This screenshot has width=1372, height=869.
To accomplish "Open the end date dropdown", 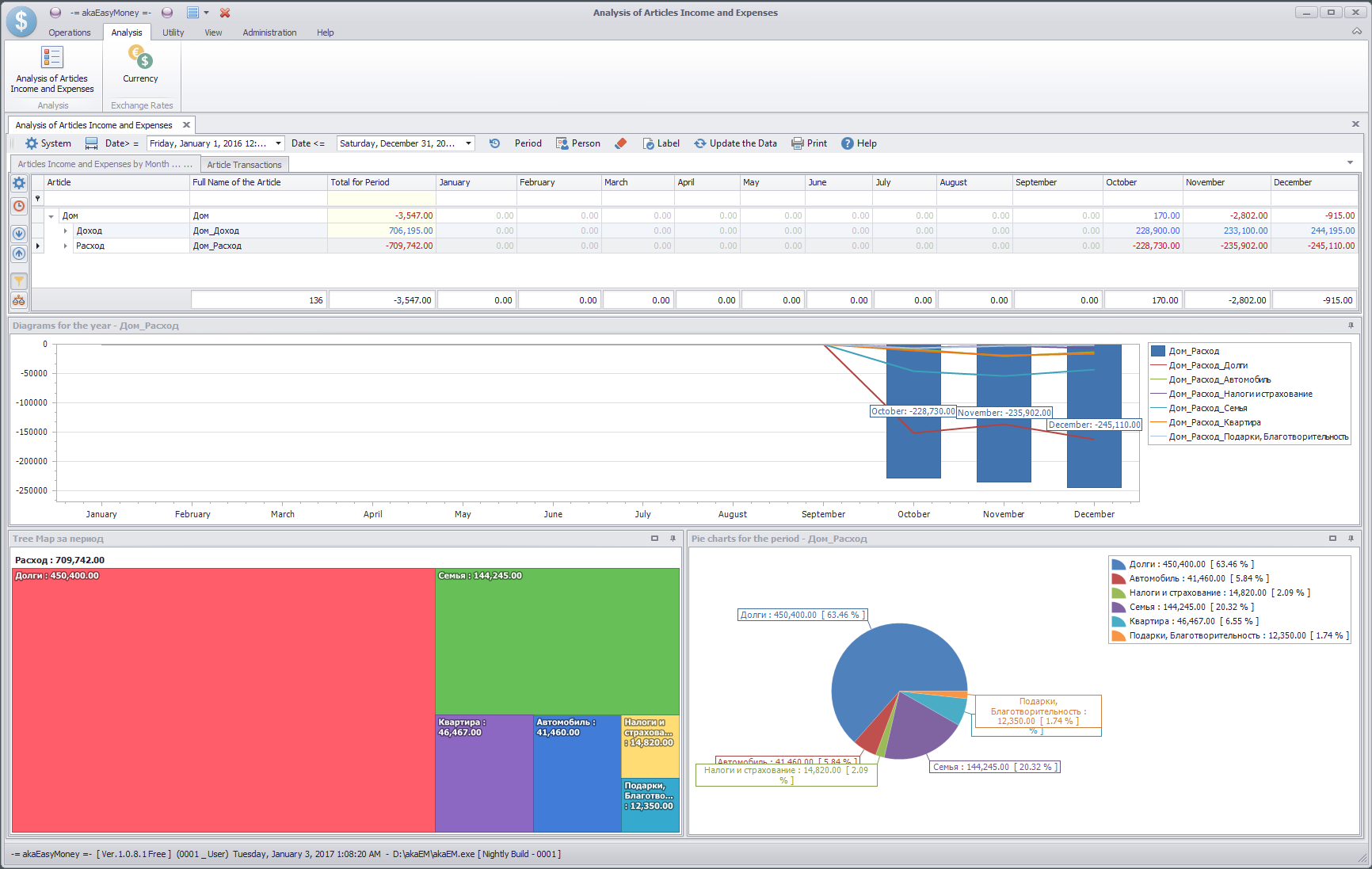I will tap(468, 143).
